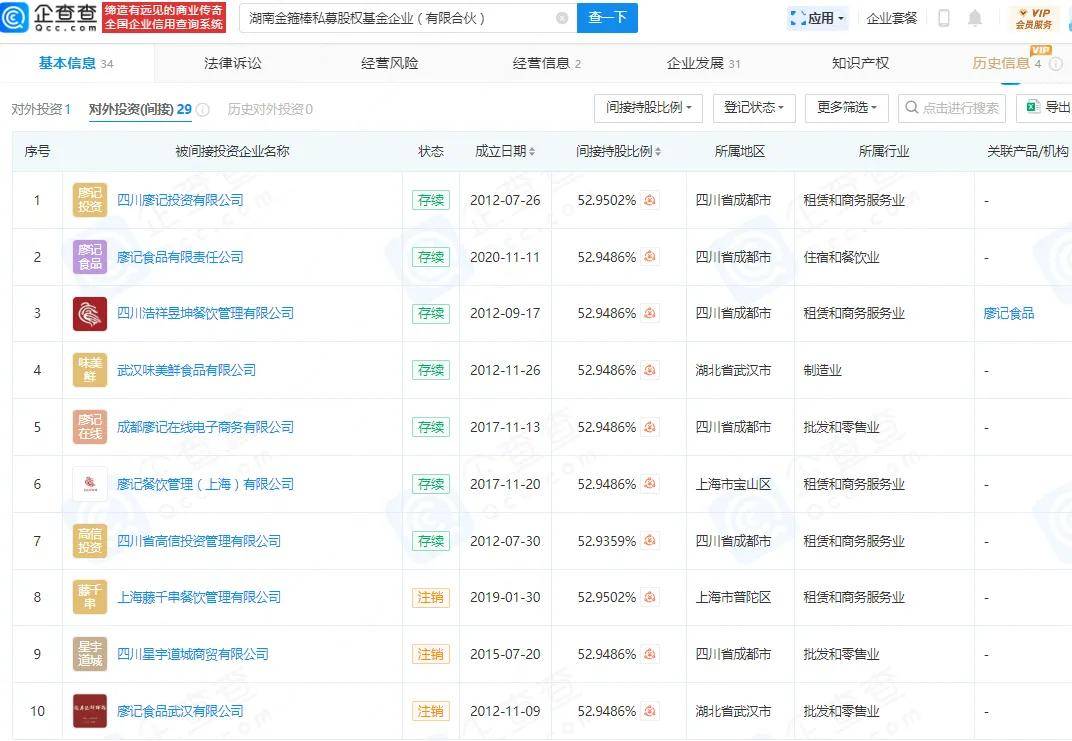
Task: Click the Qcc.com logo icon
Action: [x=15, y=17]
